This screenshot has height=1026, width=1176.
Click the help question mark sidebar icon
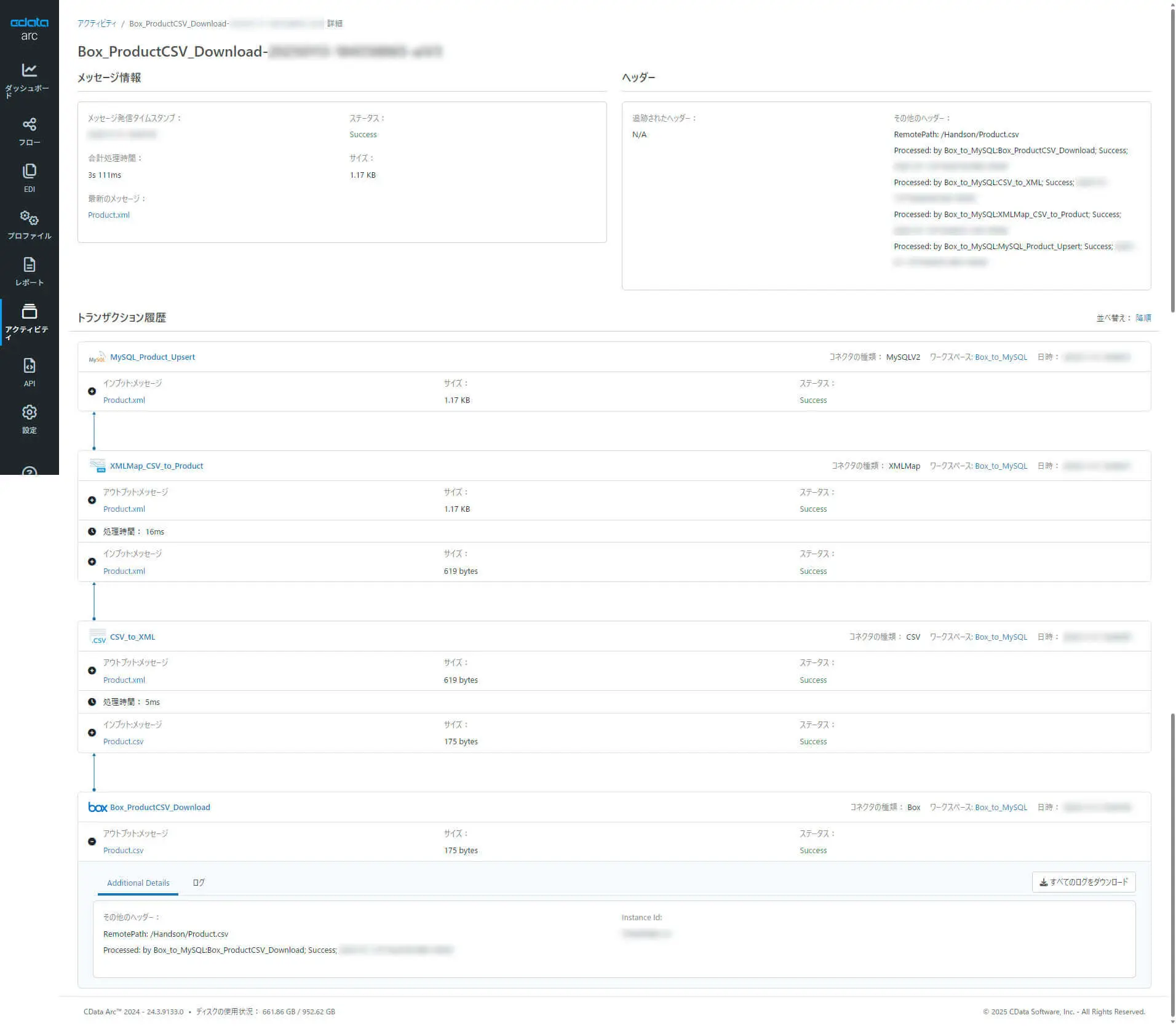[x=29, y=471]
